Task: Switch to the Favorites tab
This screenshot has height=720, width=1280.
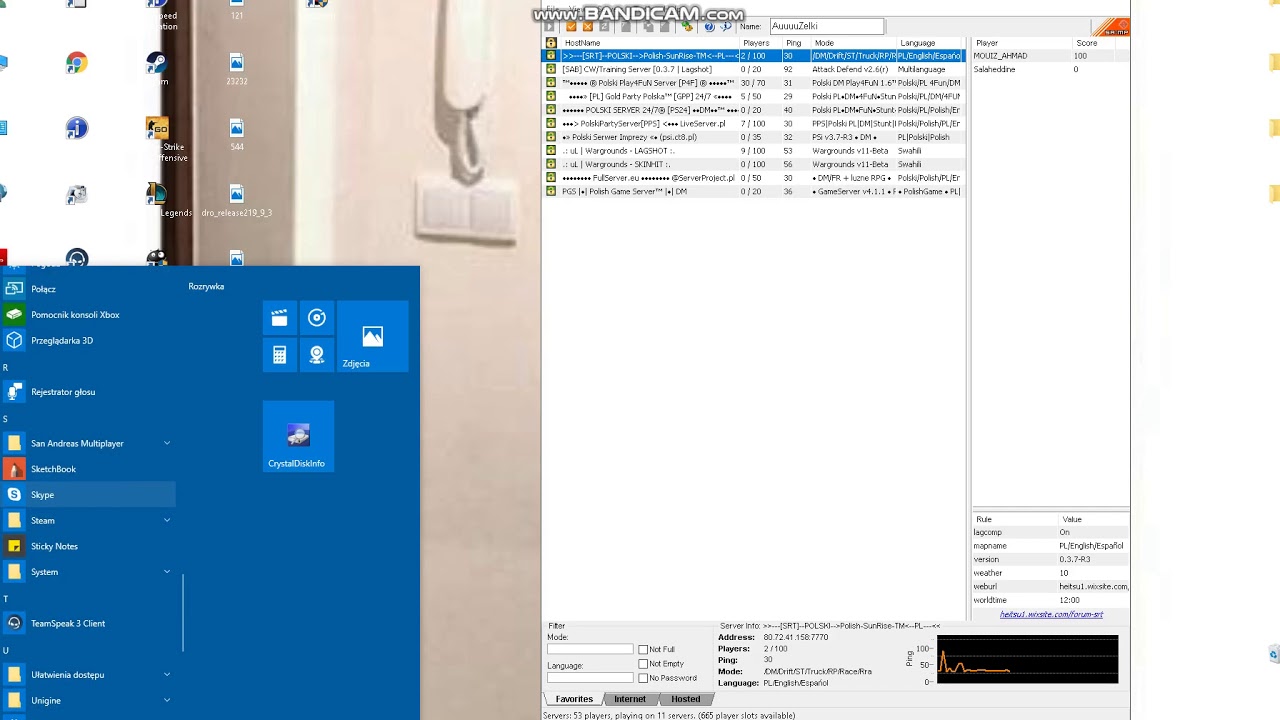Action: pos(574,699)
